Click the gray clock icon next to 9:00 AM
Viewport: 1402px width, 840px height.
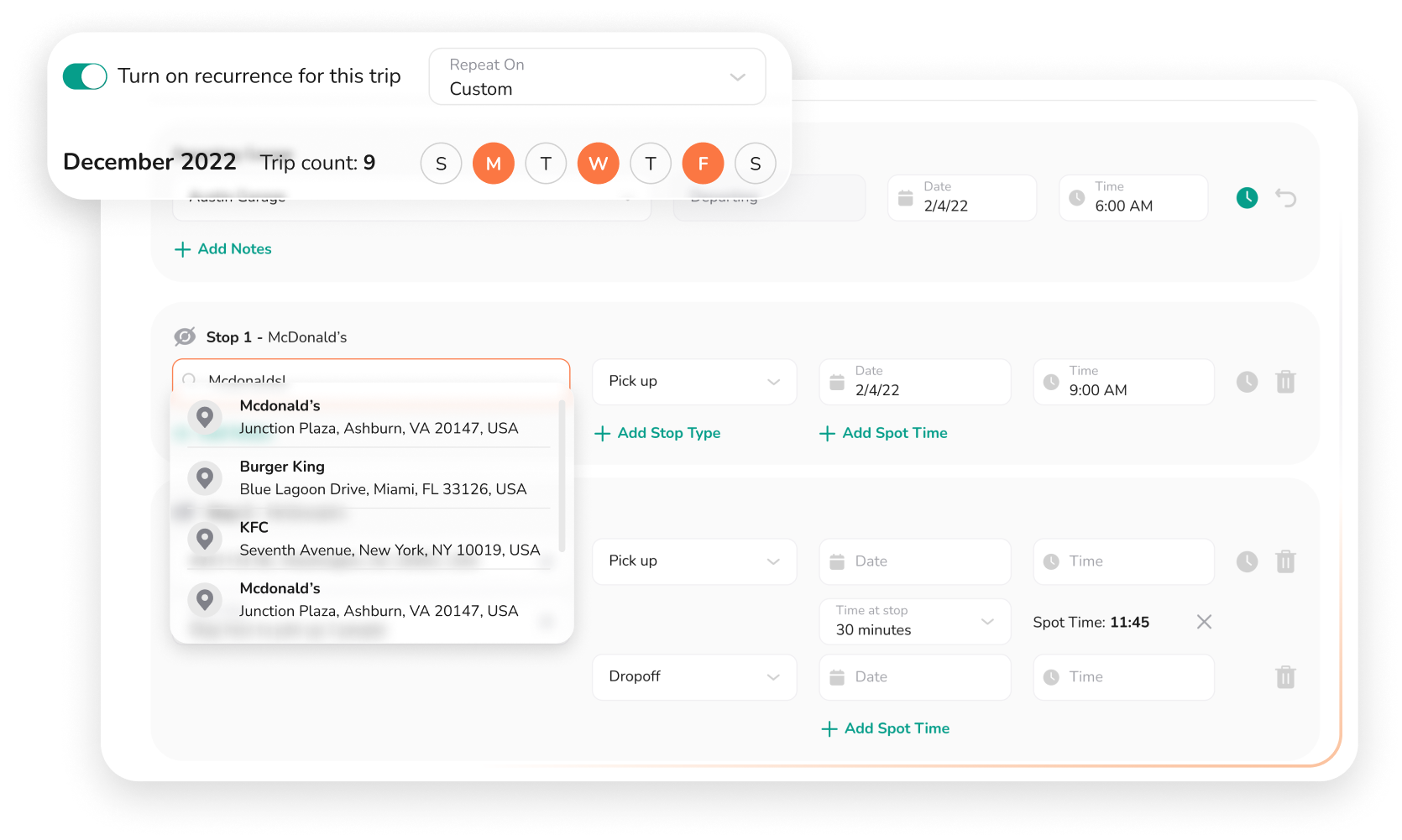point(1247,382)
